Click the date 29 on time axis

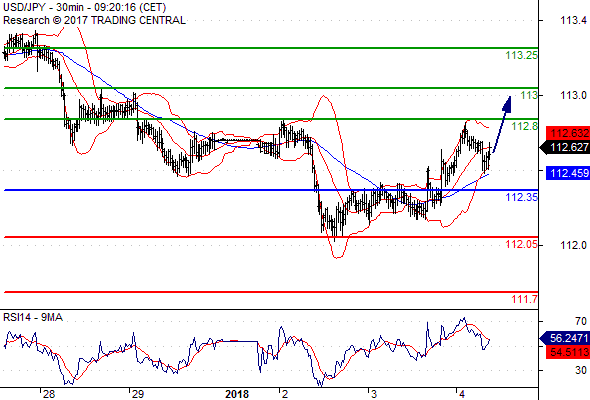[138, 394]
